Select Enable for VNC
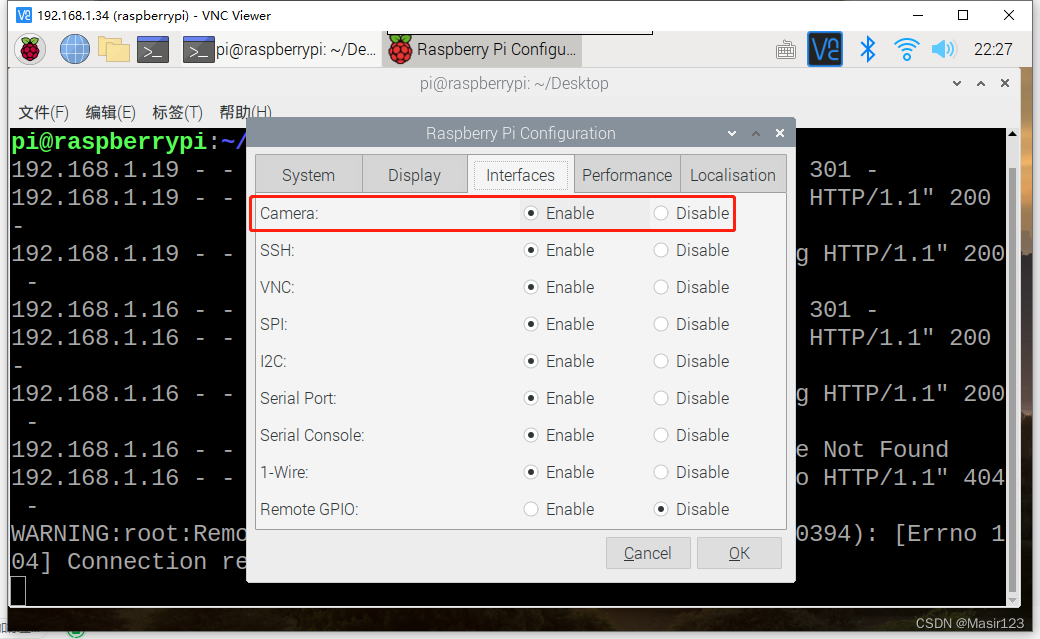 559,287
